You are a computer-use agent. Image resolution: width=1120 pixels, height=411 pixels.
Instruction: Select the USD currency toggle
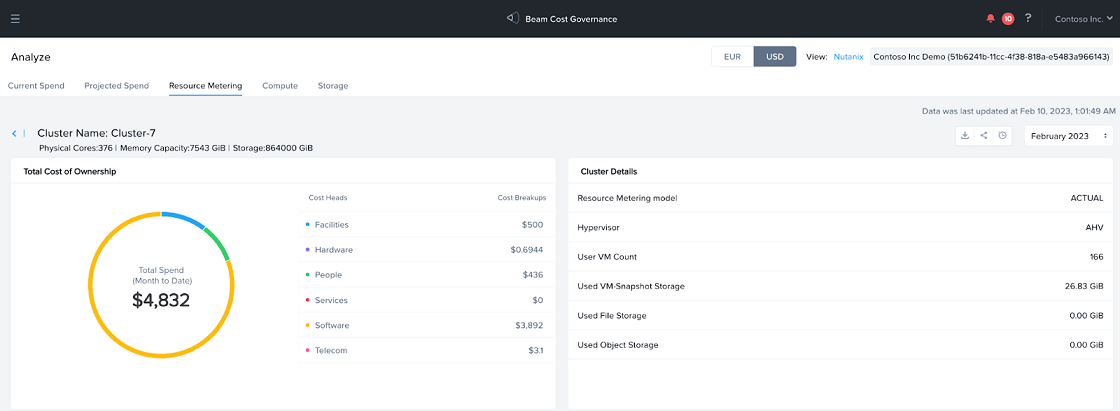(x=775, y=57)
